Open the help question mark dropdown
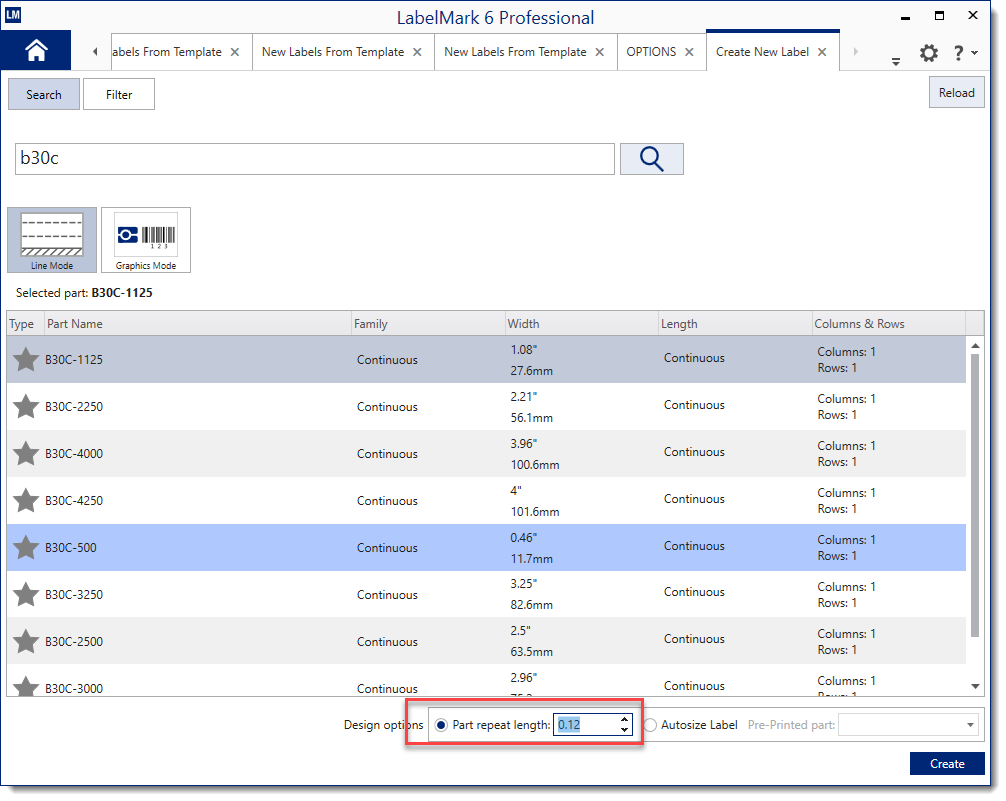Image resolution: width=1006 pixels, height=801 pixels. pos(965,53)
